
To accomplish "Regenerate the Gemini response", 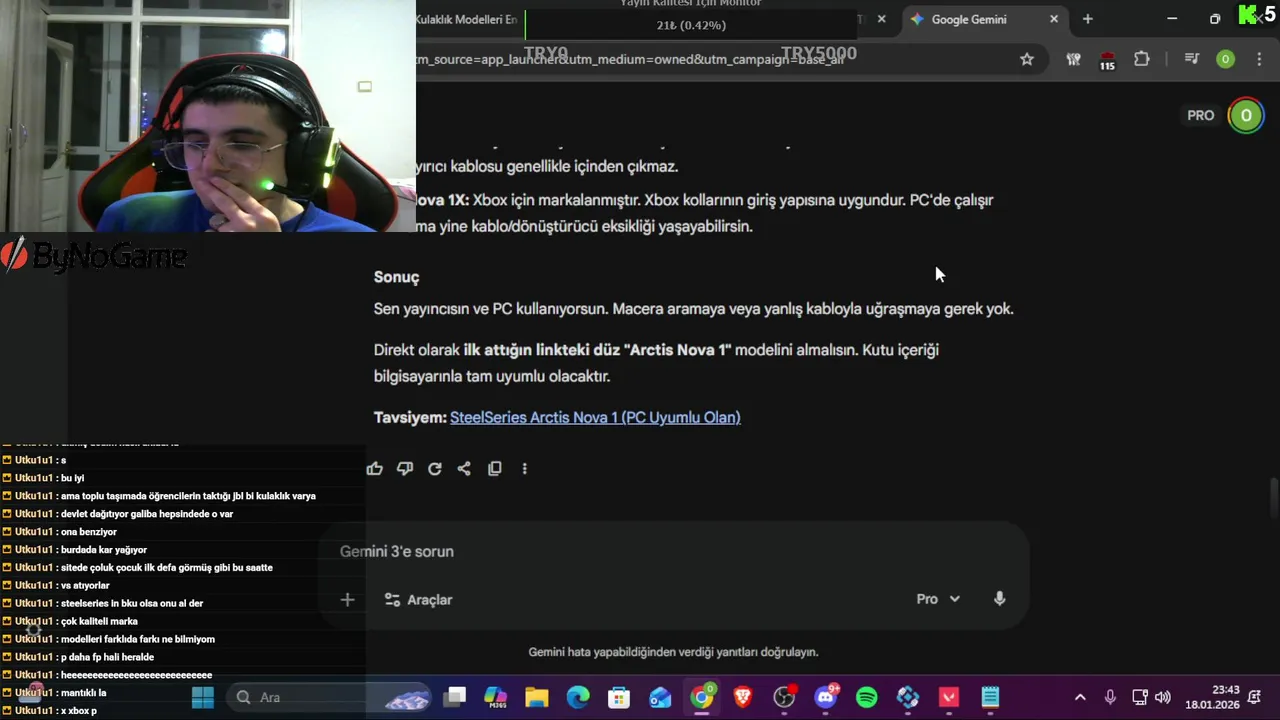I will point(435,468).
